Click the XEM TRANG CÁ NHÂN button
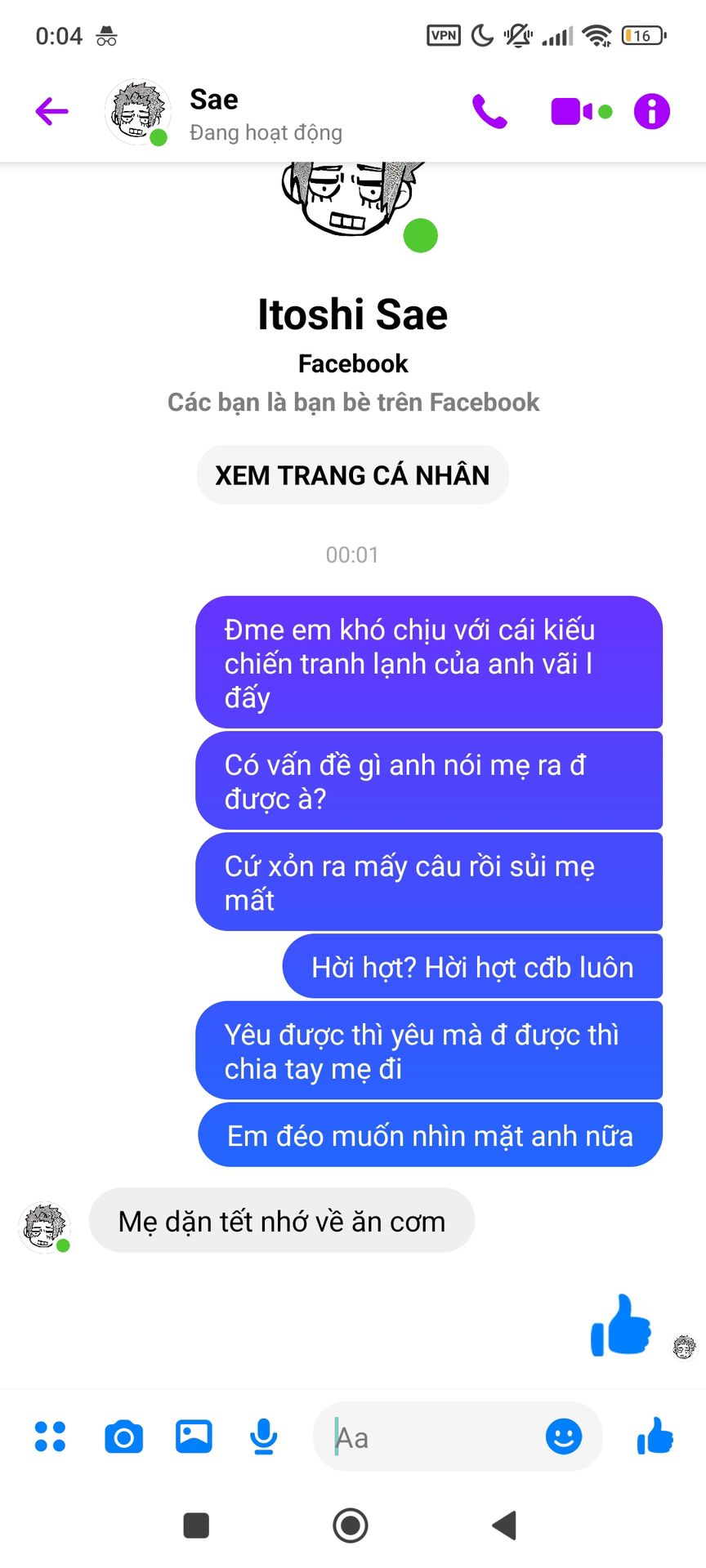 [x=352, y=474]
